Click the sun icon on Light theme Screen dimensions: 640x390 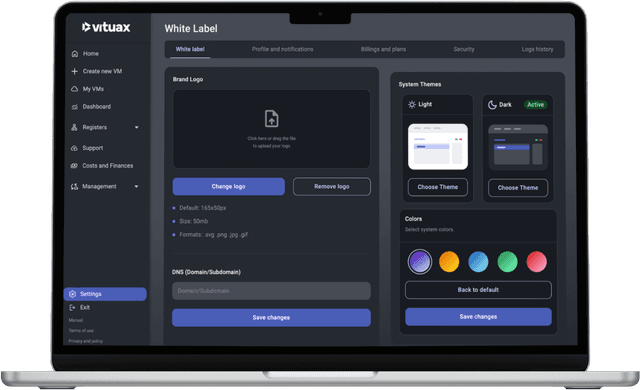[412, 104]
